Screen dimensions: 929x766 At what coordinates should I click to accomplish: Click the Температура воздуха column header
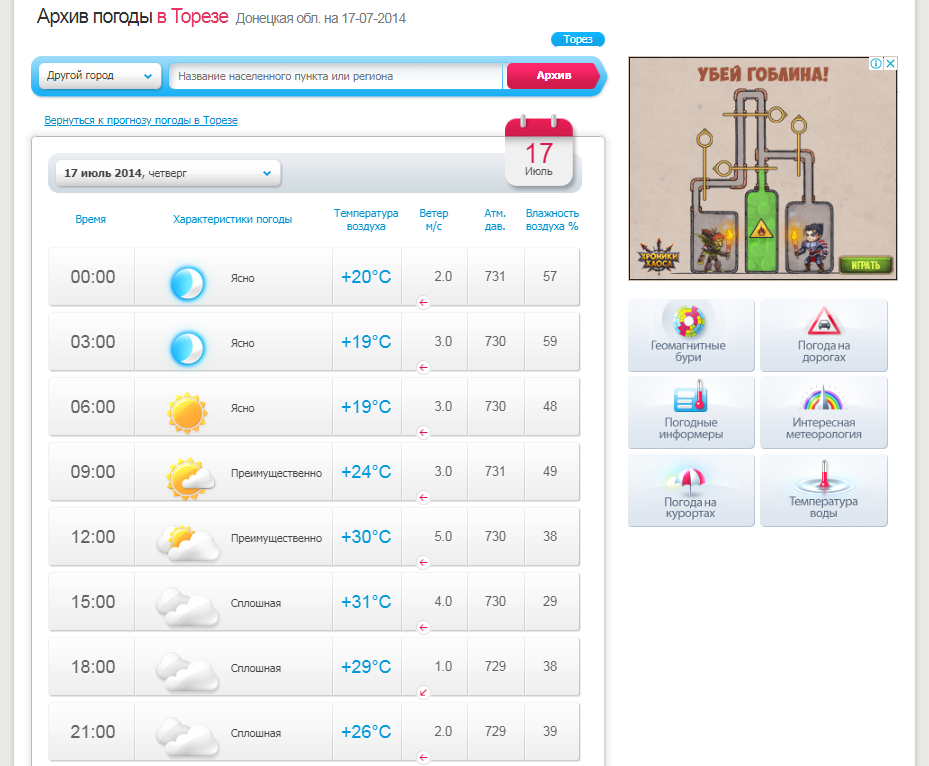pyautogui.click(x=366, y=219)
